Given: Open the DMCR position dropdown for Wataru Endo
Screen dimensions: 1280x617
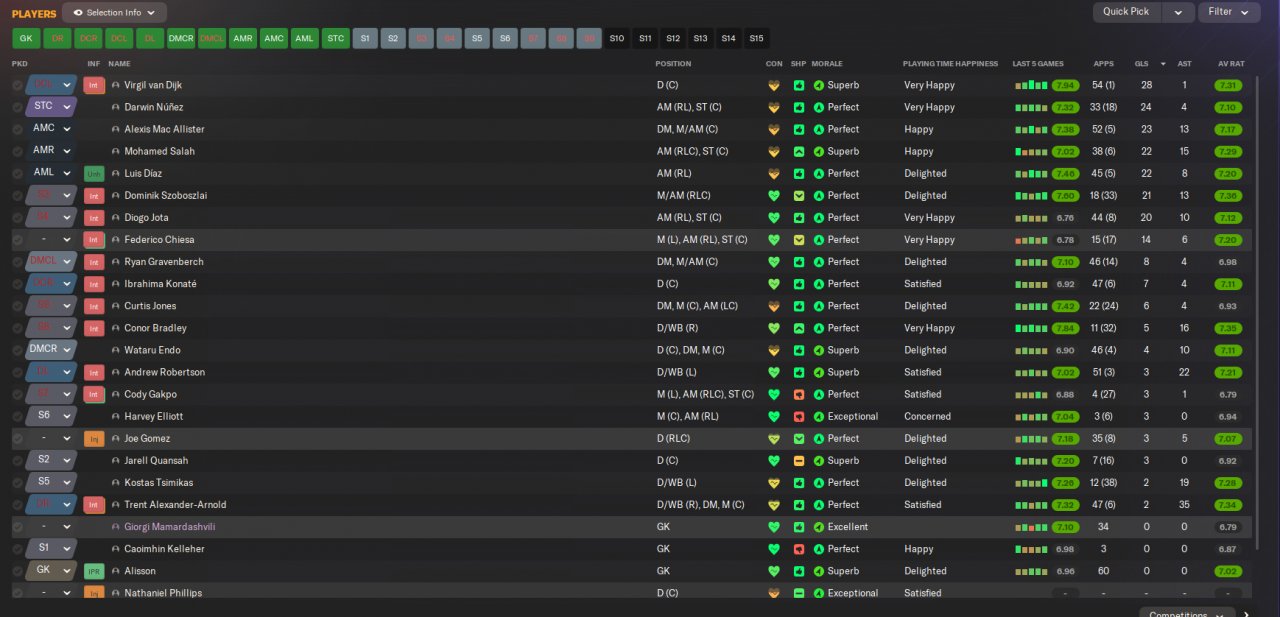Looking at the screenshot, I should click(x=52, y=350).
